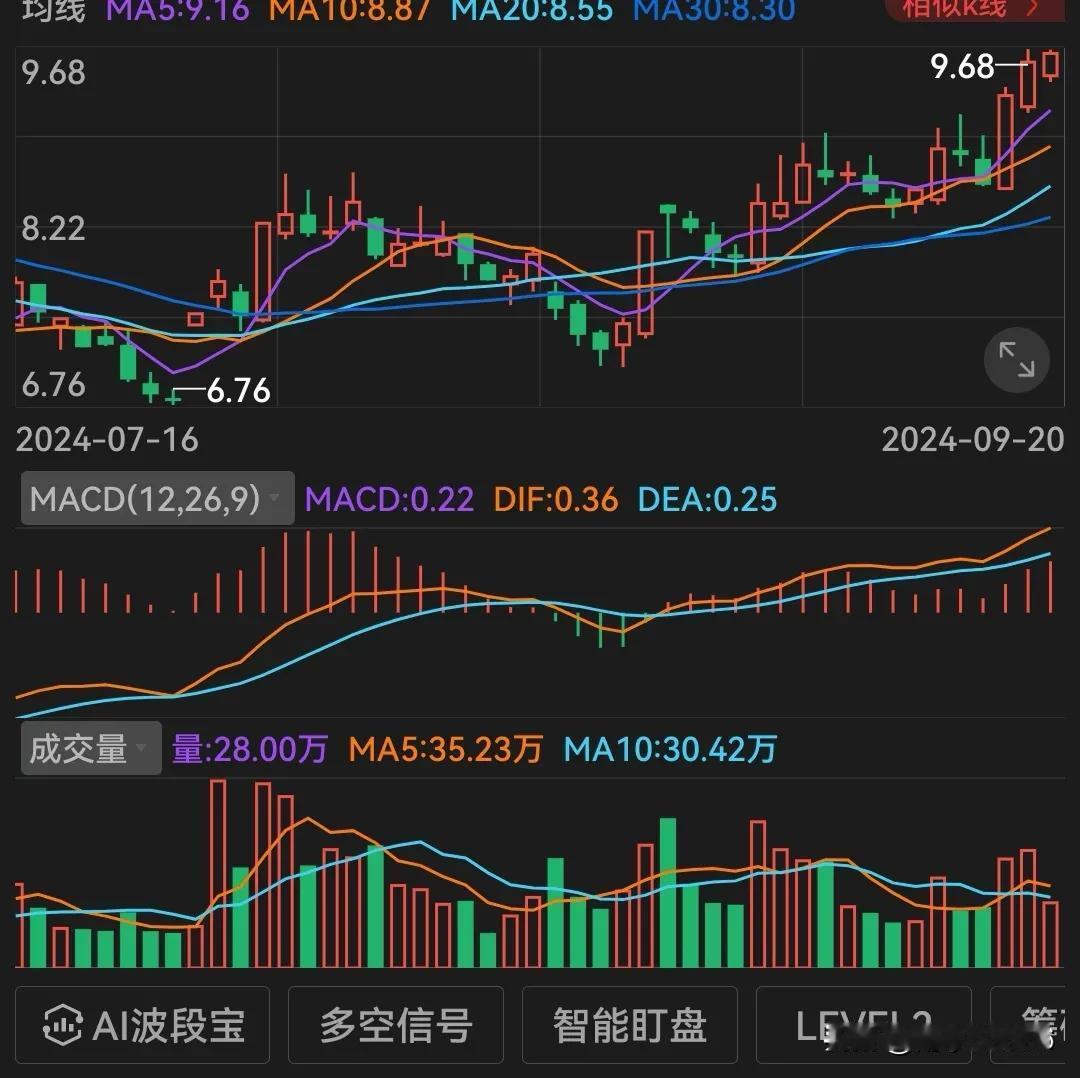Select the last volume bar on the right
The height and width of the screenshot is (1078, 1080).
click(1050, 934)
